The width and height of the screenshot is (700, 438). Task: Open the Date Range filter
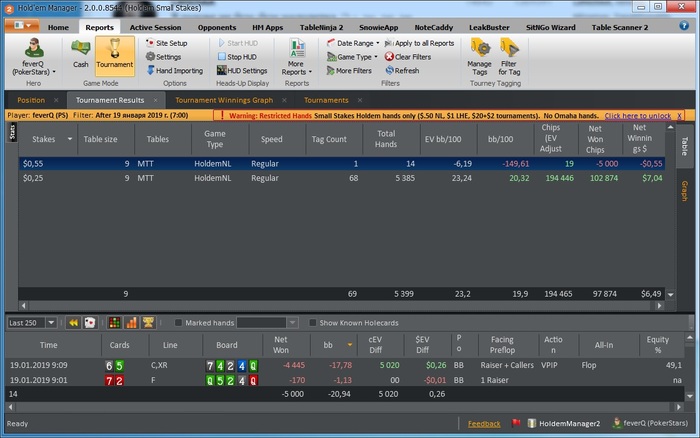click(x=353, y=43)
